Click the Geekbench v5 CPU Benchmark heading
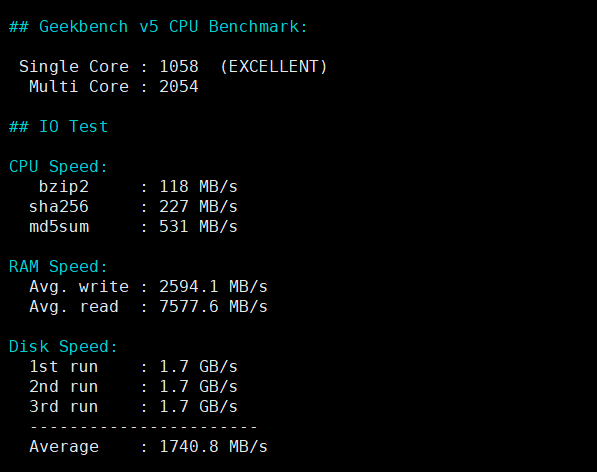 point(158,27)
